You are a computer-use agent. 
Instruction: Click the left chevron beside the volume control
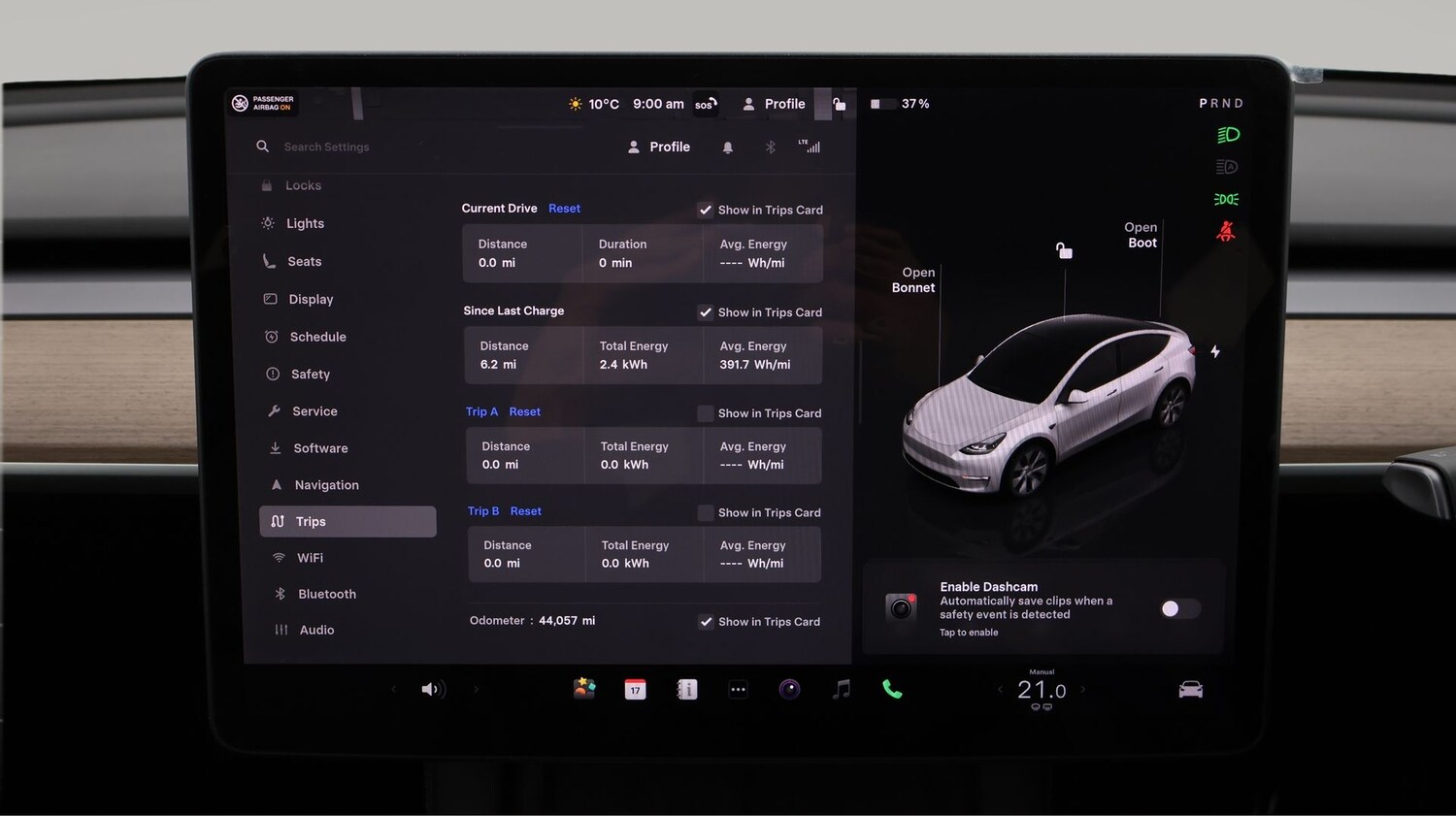point(393,689)
